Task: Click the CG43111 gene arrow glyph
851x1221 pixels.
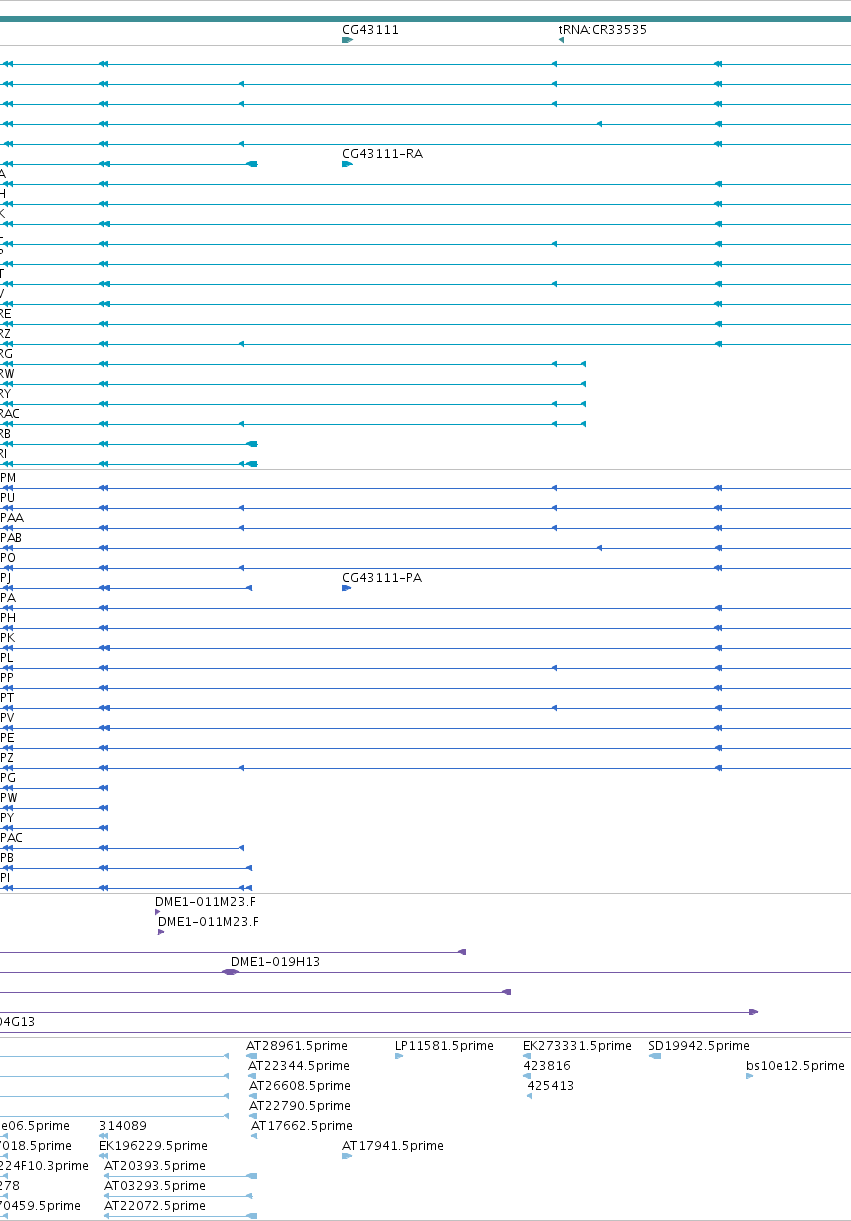Action: click(347, 40)
